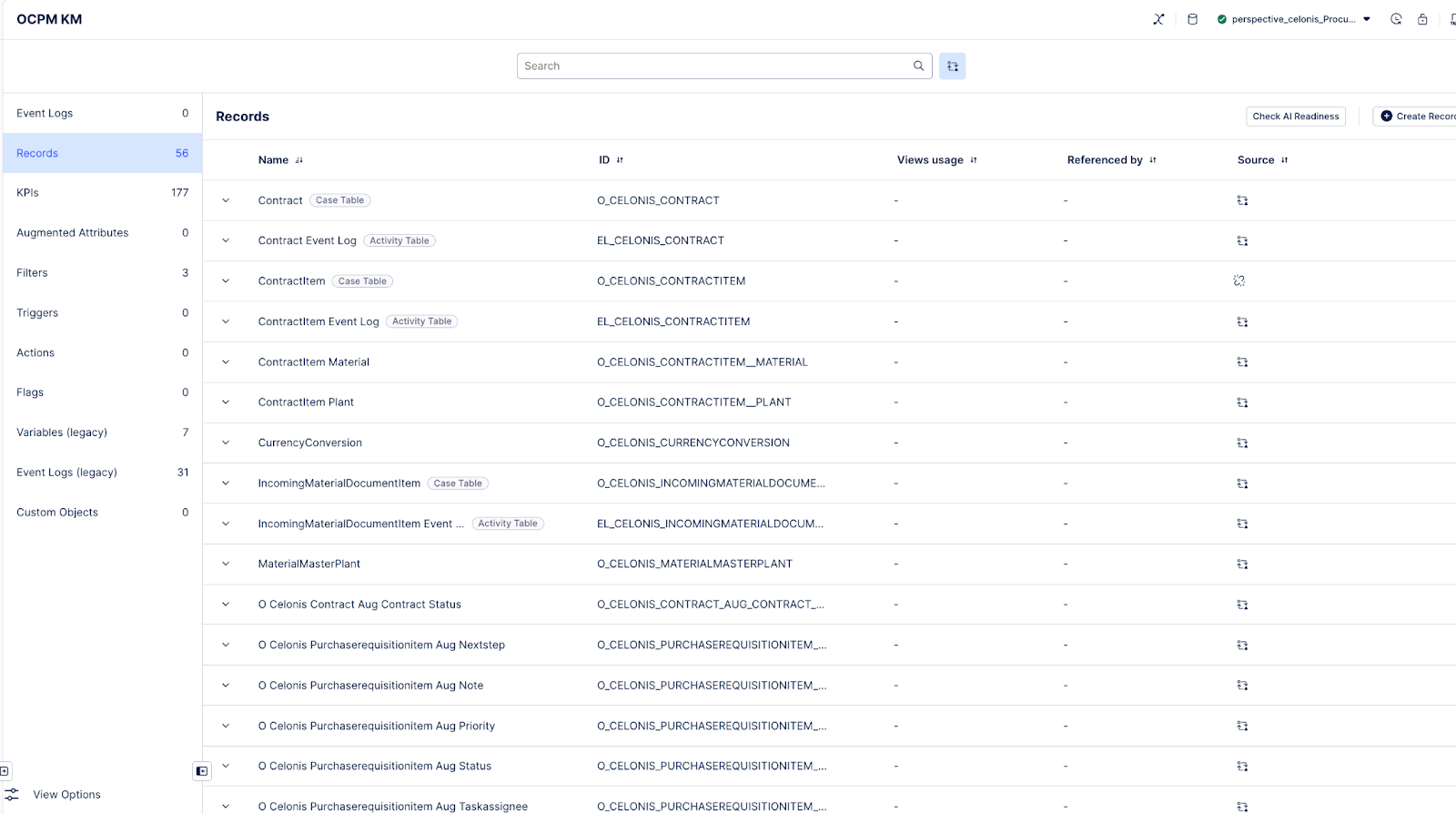The image size is (1456, 814).
Task: Expand the Contract record row
Action: (226, 201)
